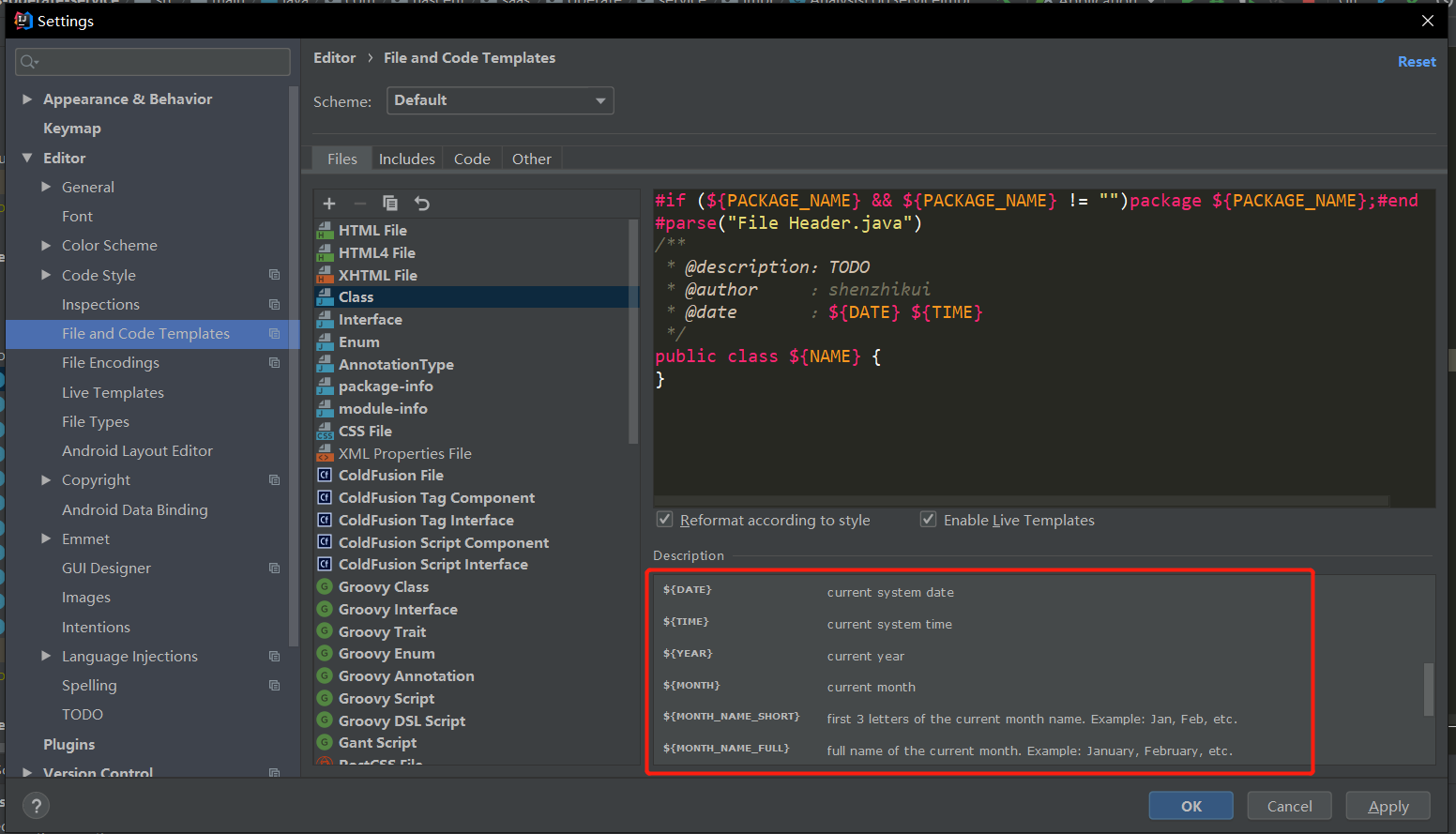This screenshot has width=1456, height=834.
Task: Click the copy template icon
Action: tap(390, 204)
